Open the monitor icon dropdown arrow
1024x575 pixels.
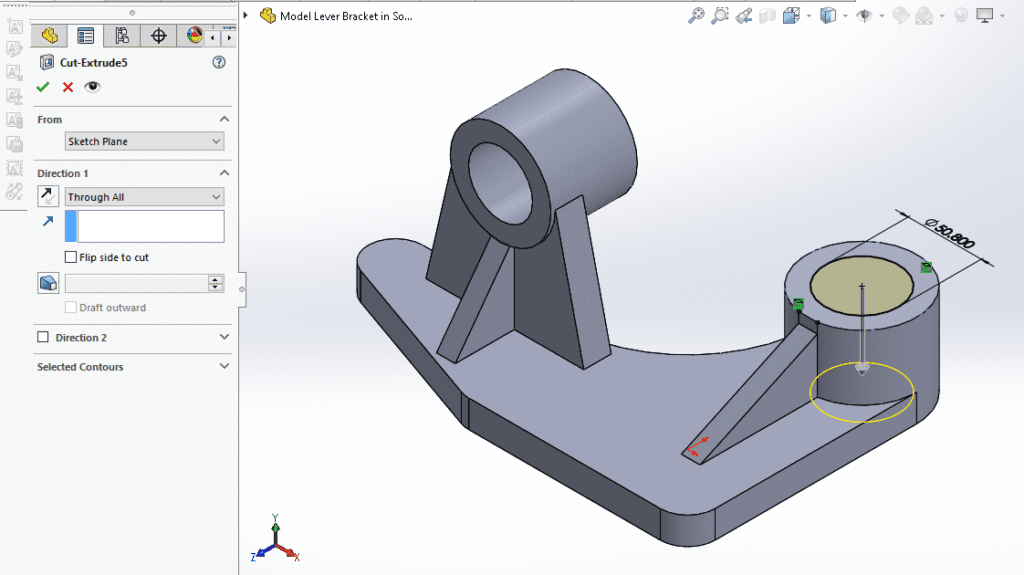pyautogui.click(x=1002, y=16)
